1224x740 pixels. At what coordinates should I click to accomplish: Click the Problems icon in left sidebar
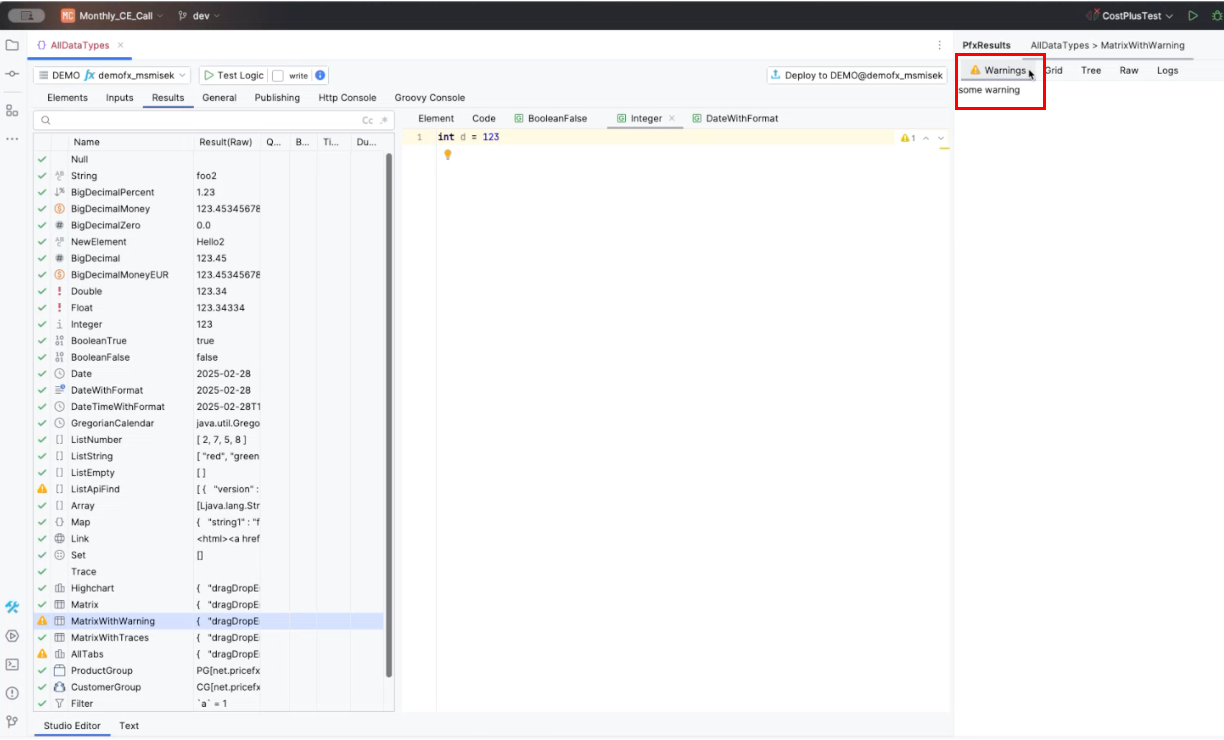[x=12, y=693]
